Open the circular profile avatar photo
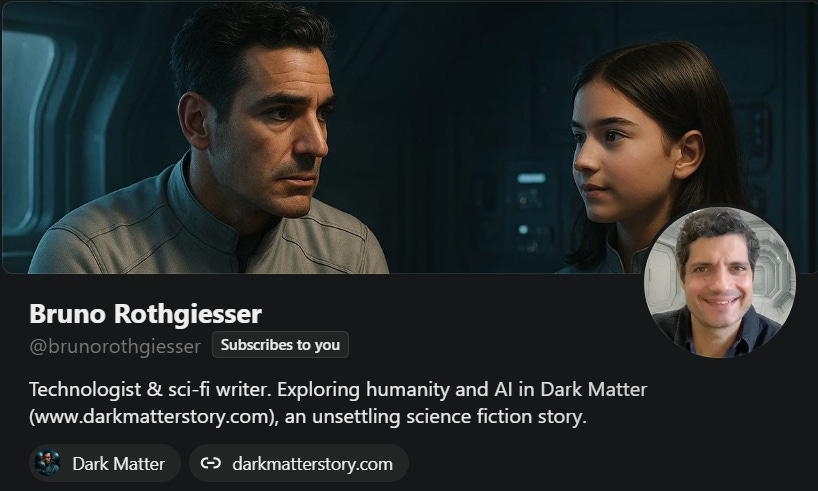Screen dimensions: 818x491 pos(720,282)
